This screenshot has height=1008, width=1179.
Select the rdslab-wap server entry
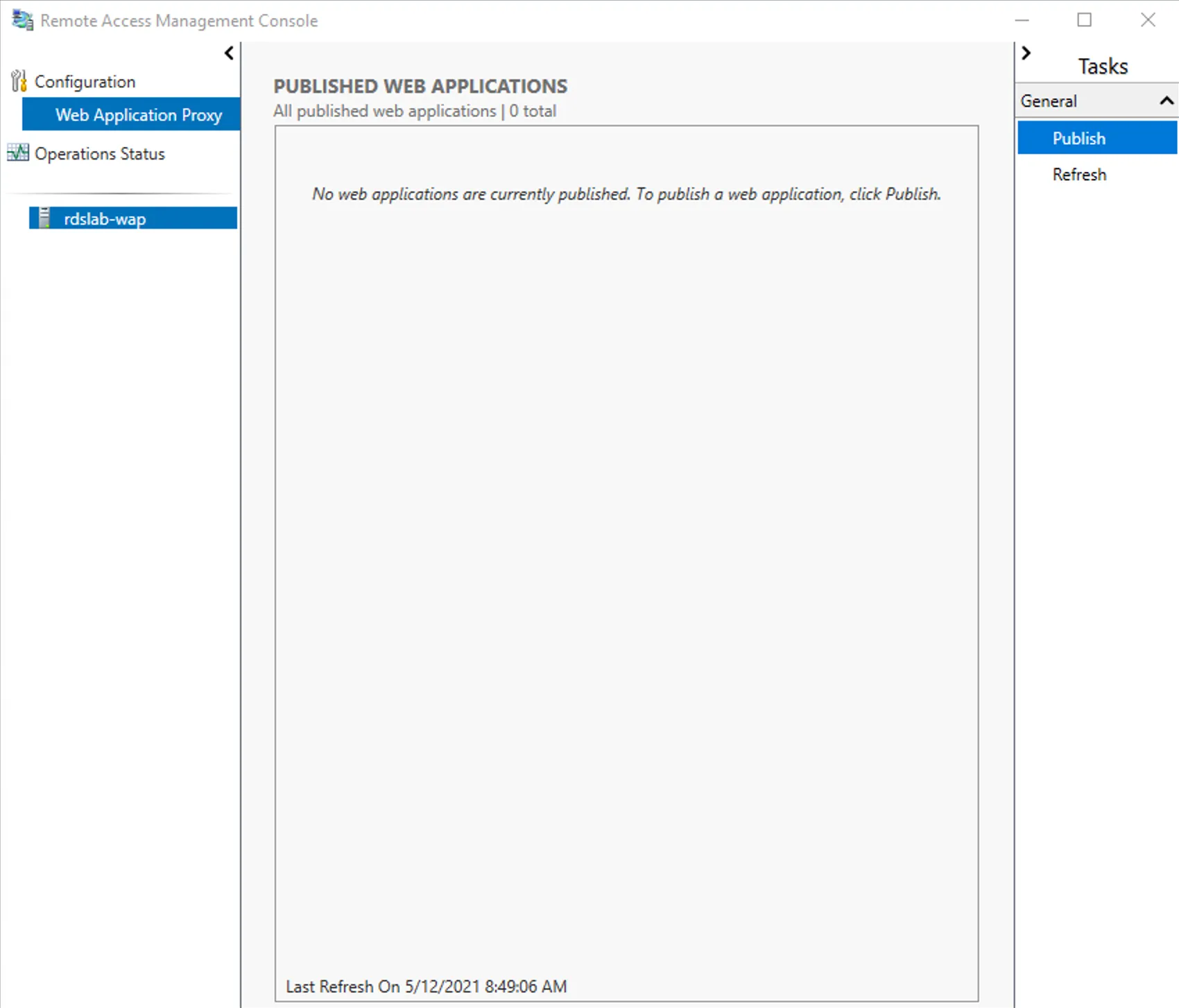pos(105,218)
